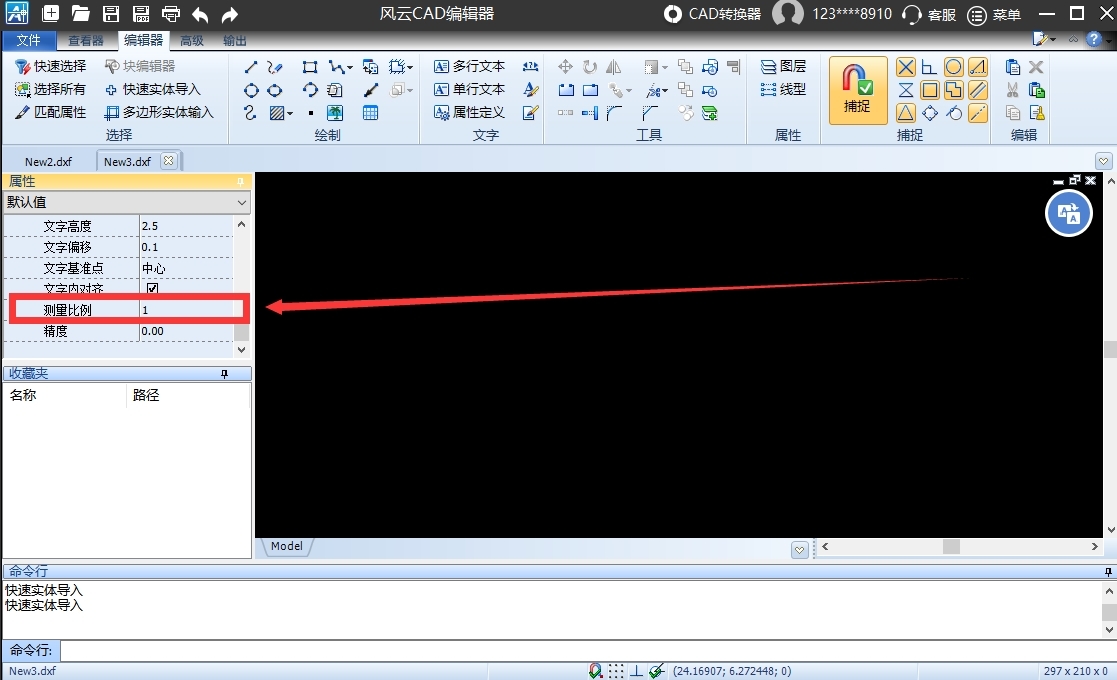Switch to the 输出 ribbon tab

pyautogui.click(x=234, y=41)
